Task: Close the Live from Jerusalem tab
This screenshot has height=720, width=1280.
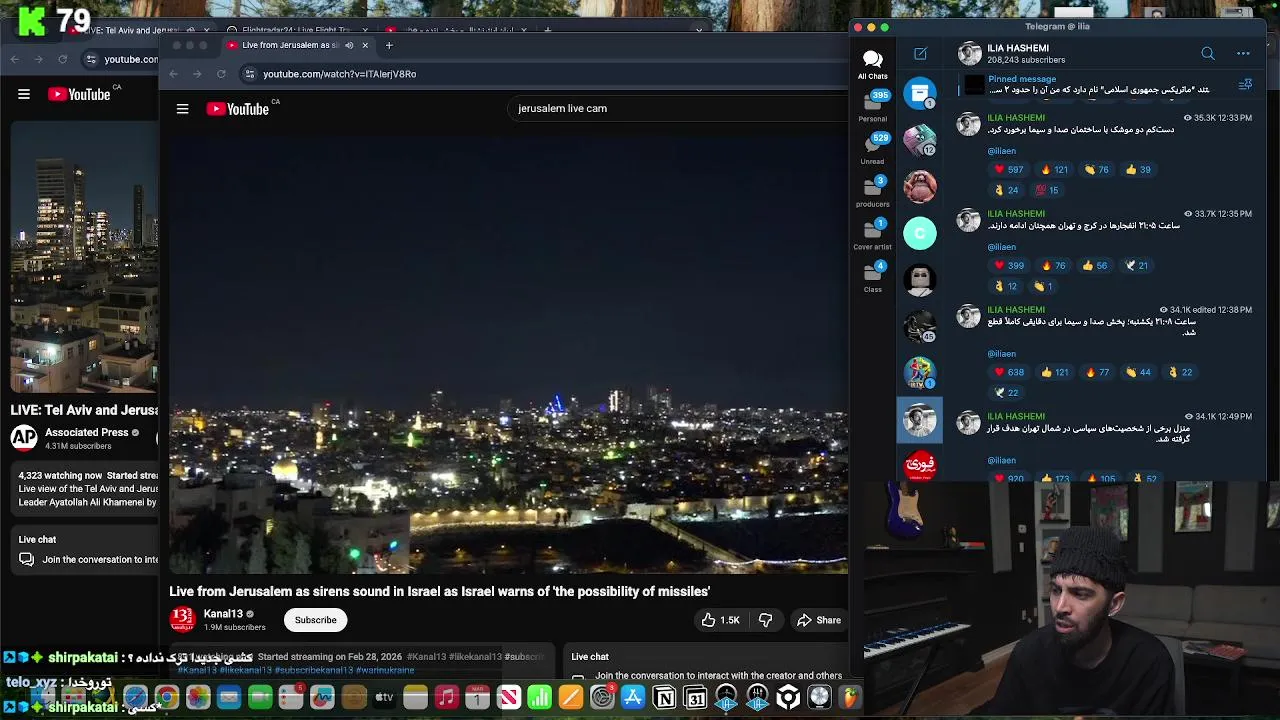Action: click(365, 45)
